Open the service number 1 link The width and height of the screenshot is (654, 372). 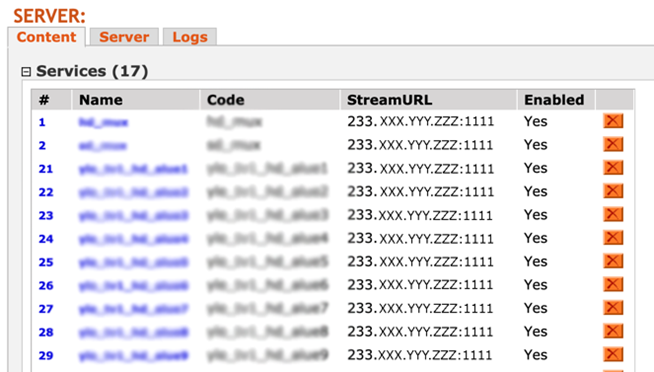click(x=42, y=122)
